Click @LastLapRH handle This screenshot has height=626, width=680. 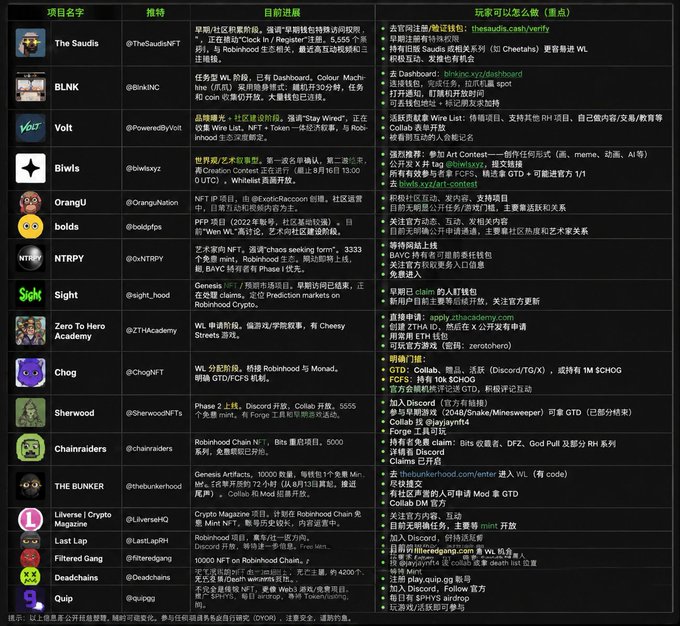[x=147, y=541]
